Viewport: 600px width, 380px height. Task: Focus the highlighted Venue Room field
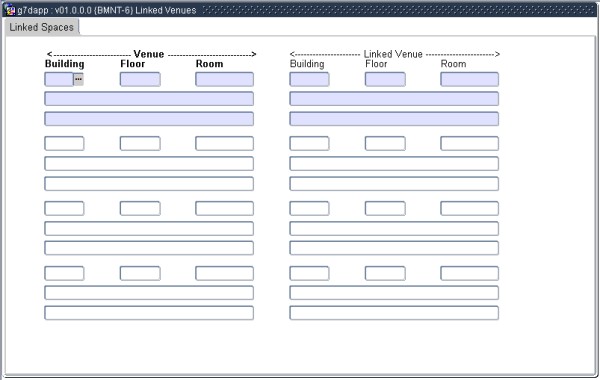(x=224, y=79)
